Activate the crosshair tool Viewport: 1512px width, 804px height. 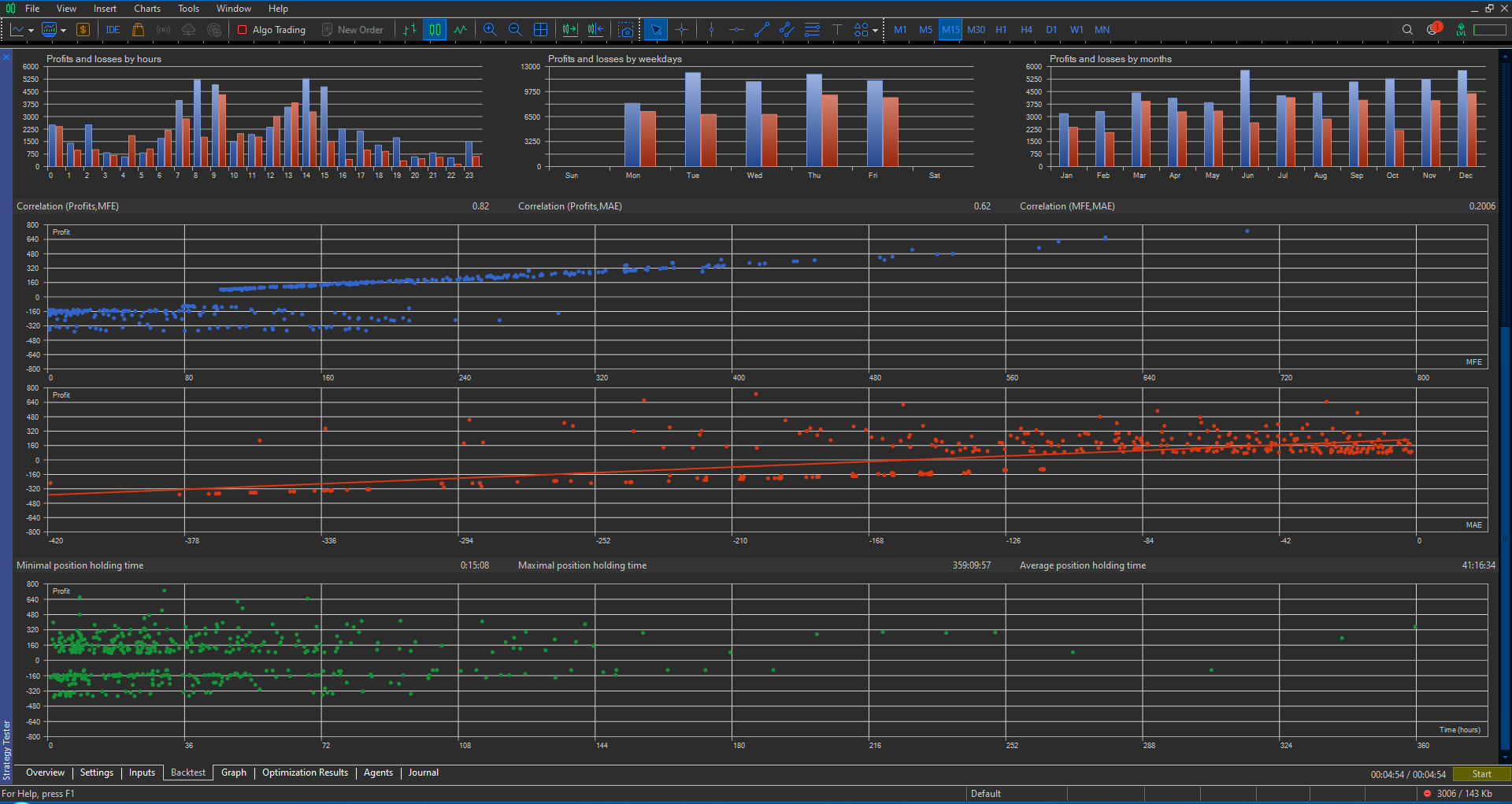point(682,29)
